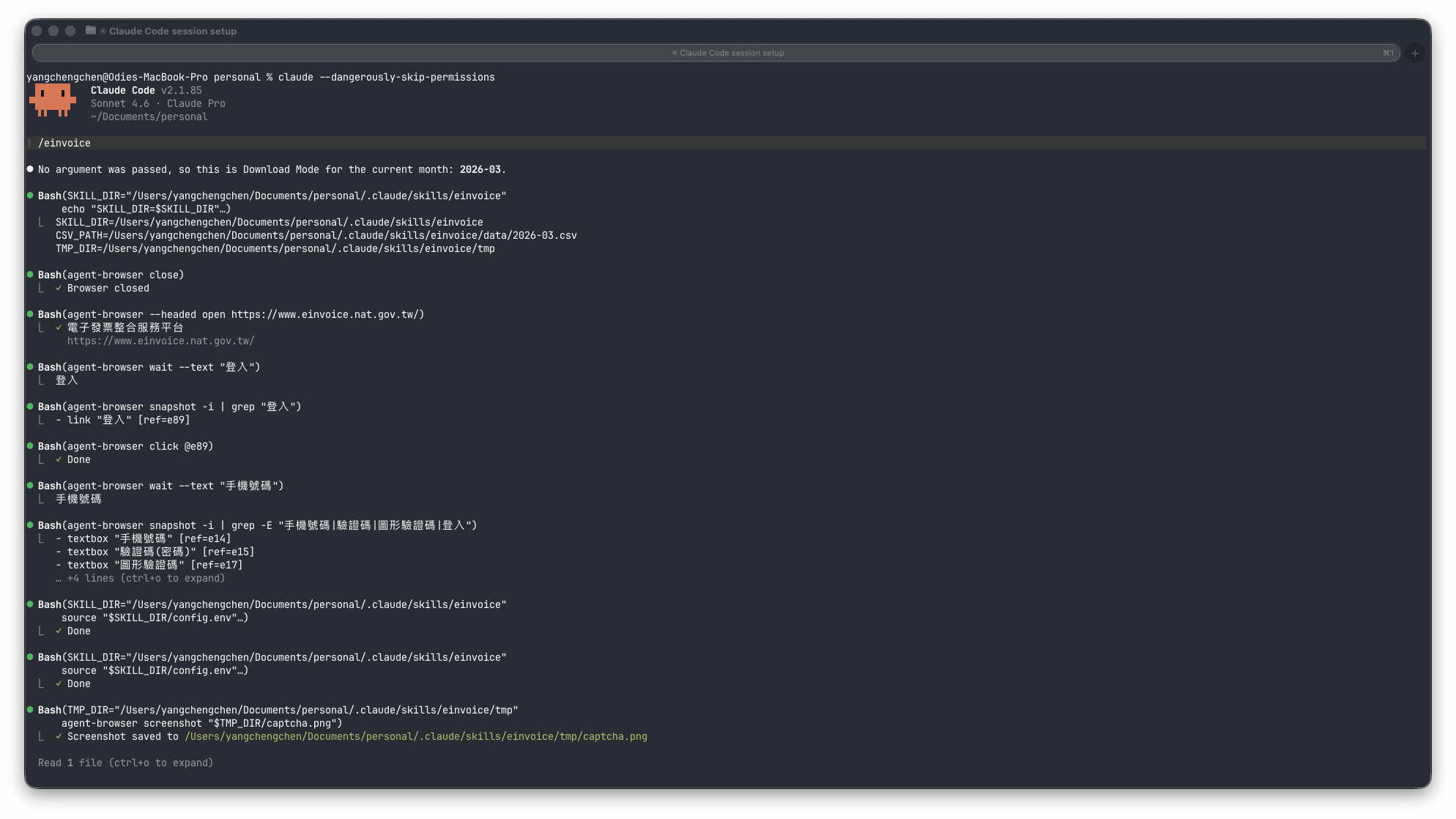The image size is (1456, 819).
Task: Open the einvoice.nat.gov.tw URL output link
Action: [160, 341]
